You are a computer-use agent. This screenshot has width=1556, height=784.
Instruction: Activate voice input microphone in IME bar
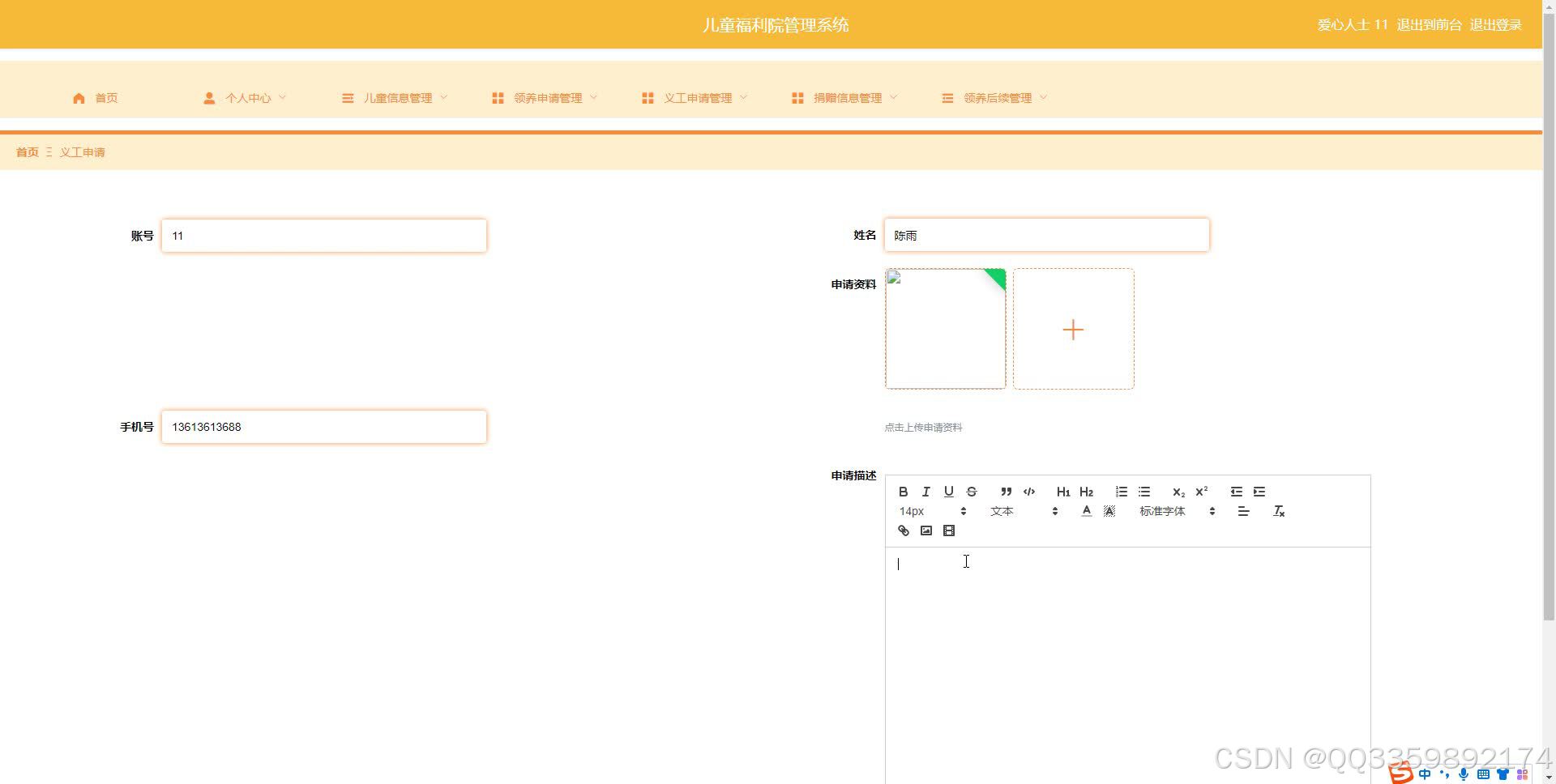coord(1464,774)
